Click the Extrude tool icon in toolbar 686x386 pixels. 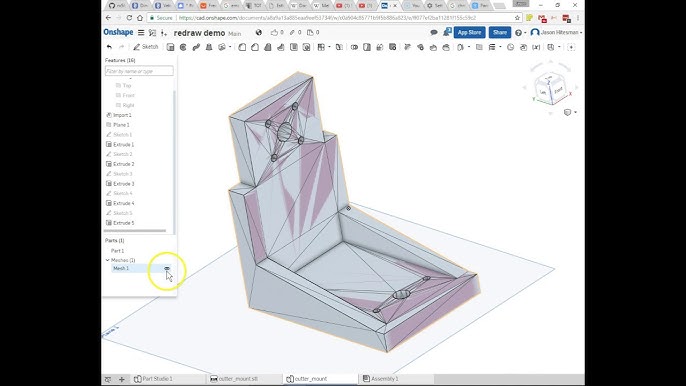(170, 47)
